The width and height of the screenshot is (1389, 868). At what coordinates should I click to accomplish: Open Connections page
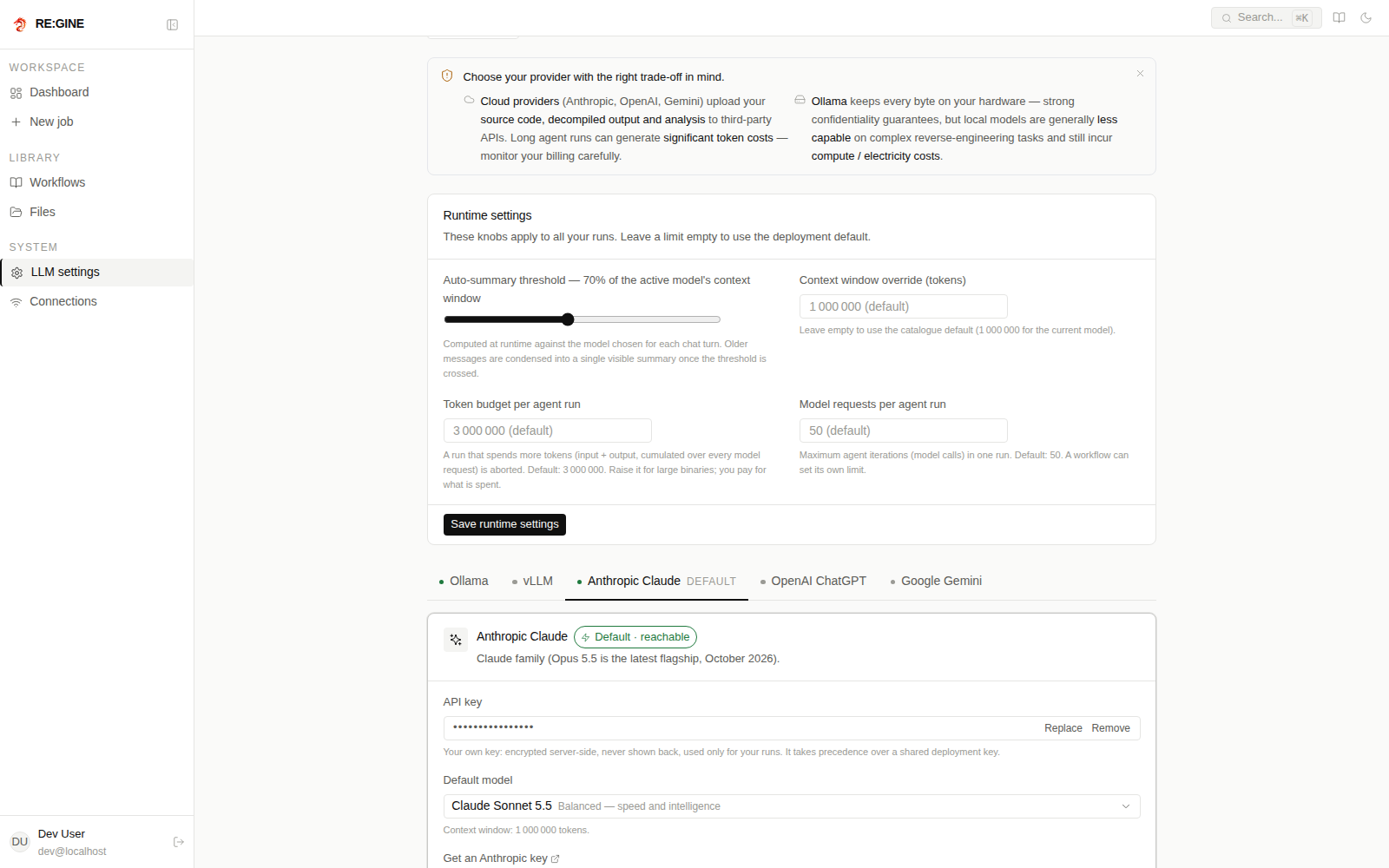pos(96,302)
